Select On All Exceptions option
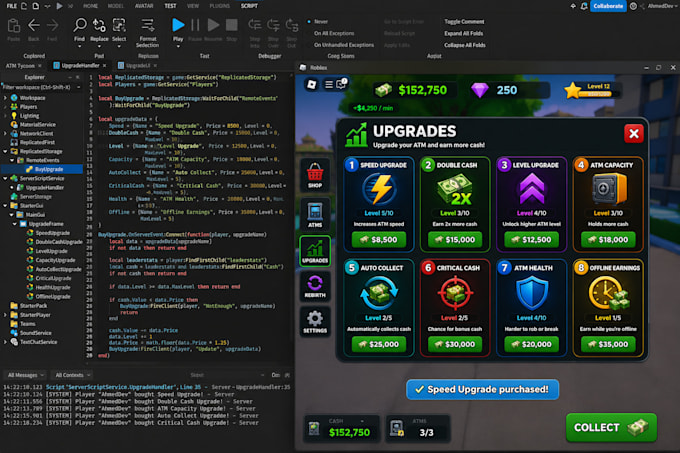Screen dimensions: 680x453 [334, 33]
